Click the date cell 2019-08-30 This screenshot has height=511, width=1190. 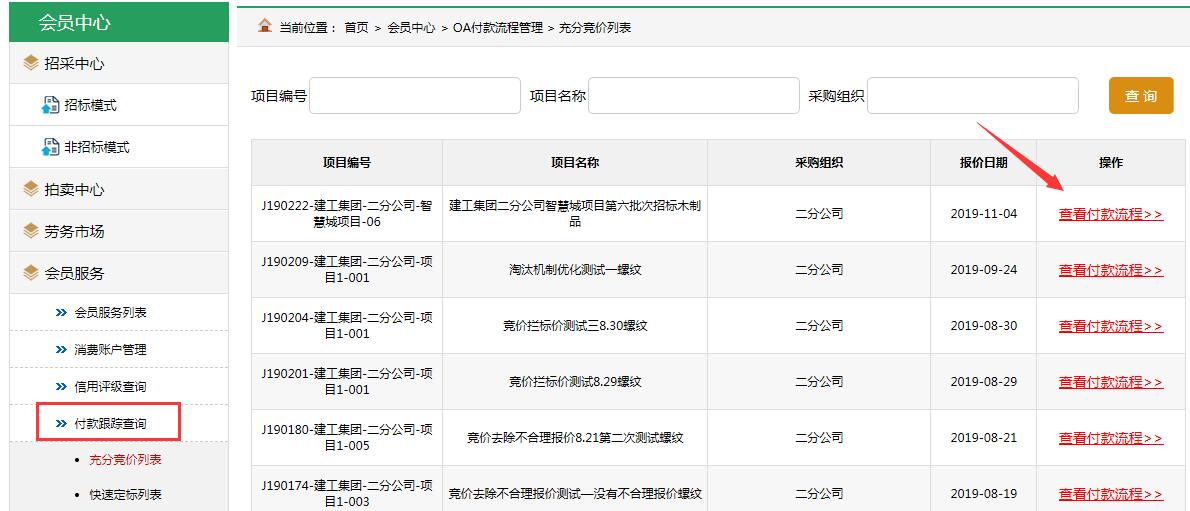(984, 326)
